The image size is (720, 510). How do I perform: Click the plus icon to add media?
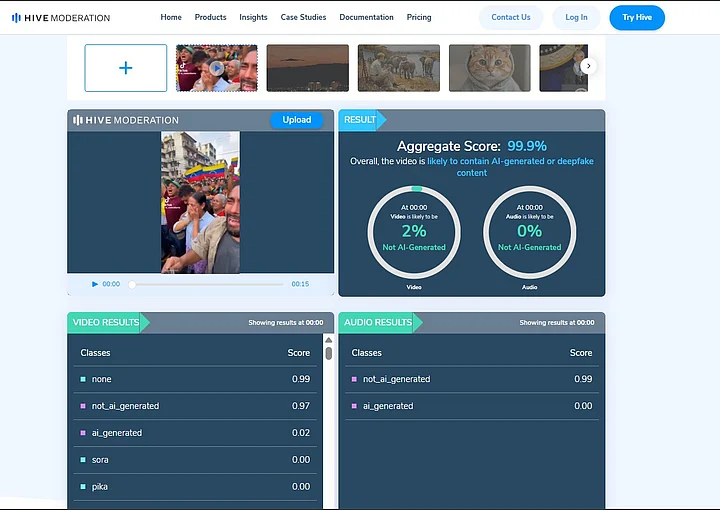click(126, 68)
